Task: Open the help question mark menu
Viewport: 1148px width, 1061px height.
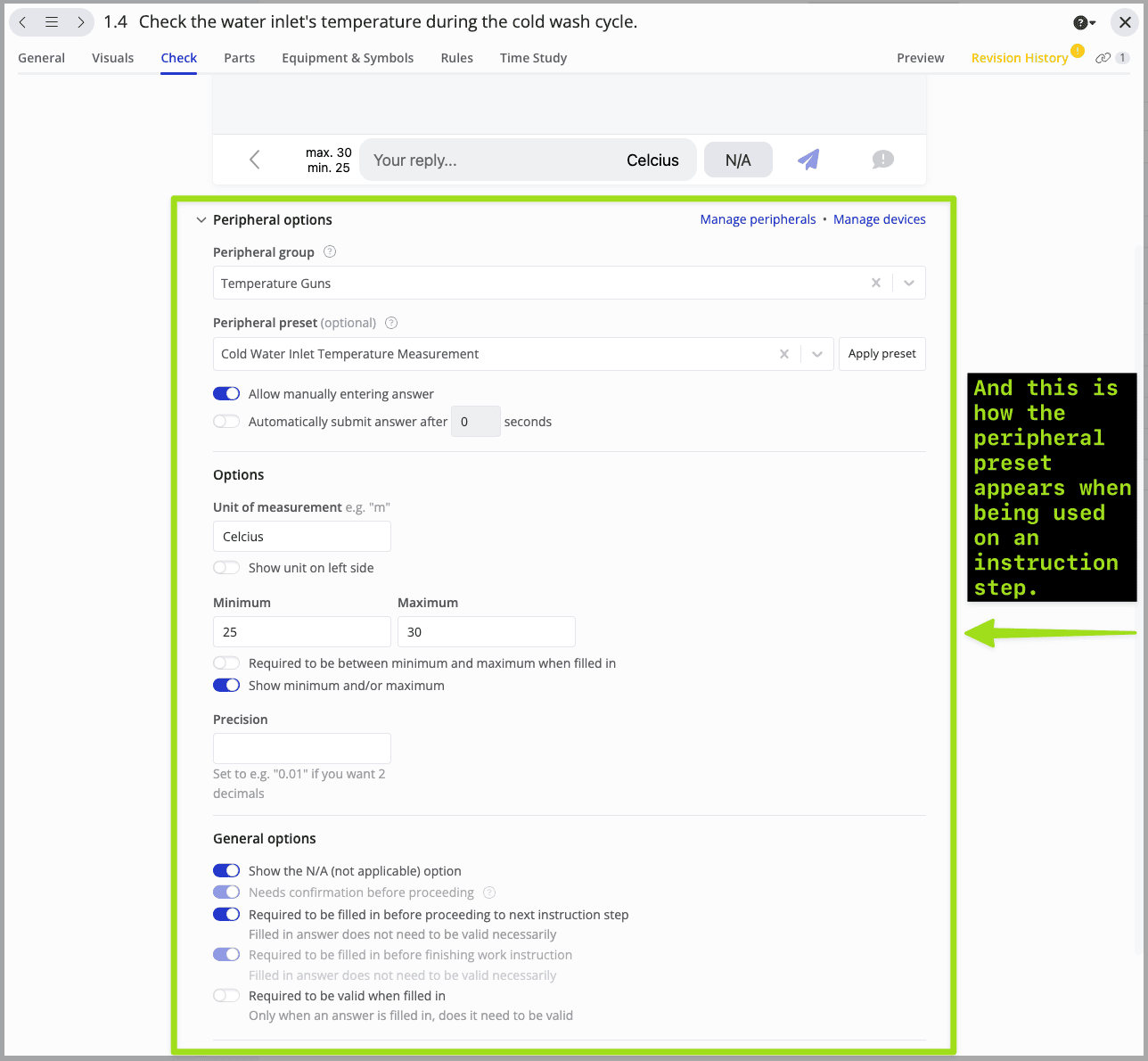Action: 1083,22
